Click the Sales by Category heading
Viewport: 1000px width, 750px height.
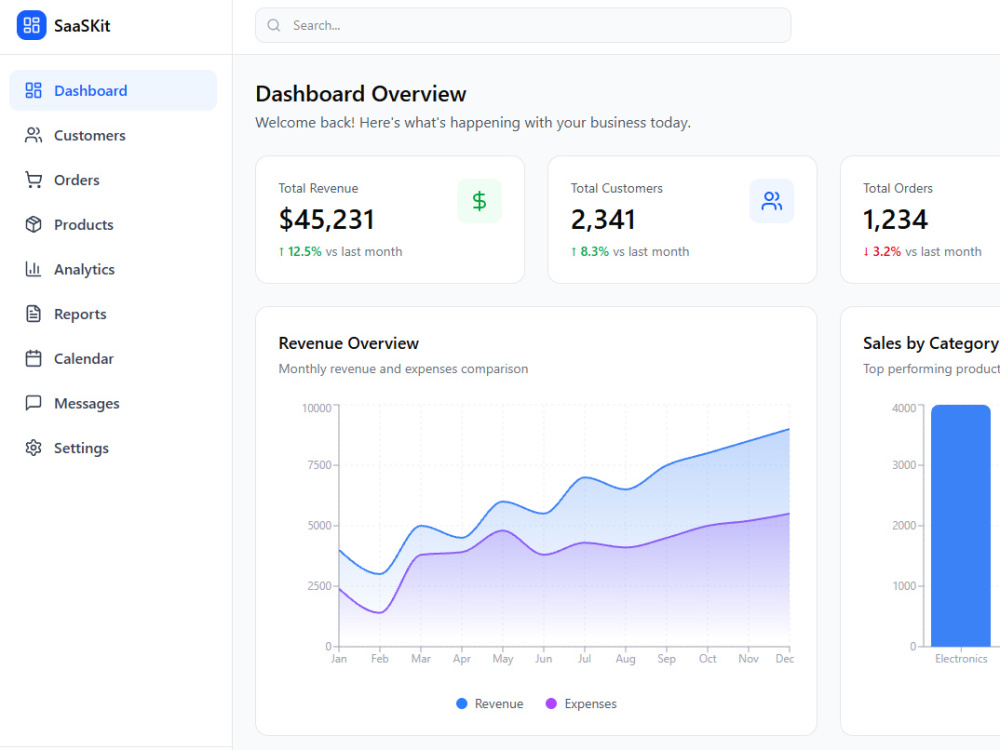[930, 343]
